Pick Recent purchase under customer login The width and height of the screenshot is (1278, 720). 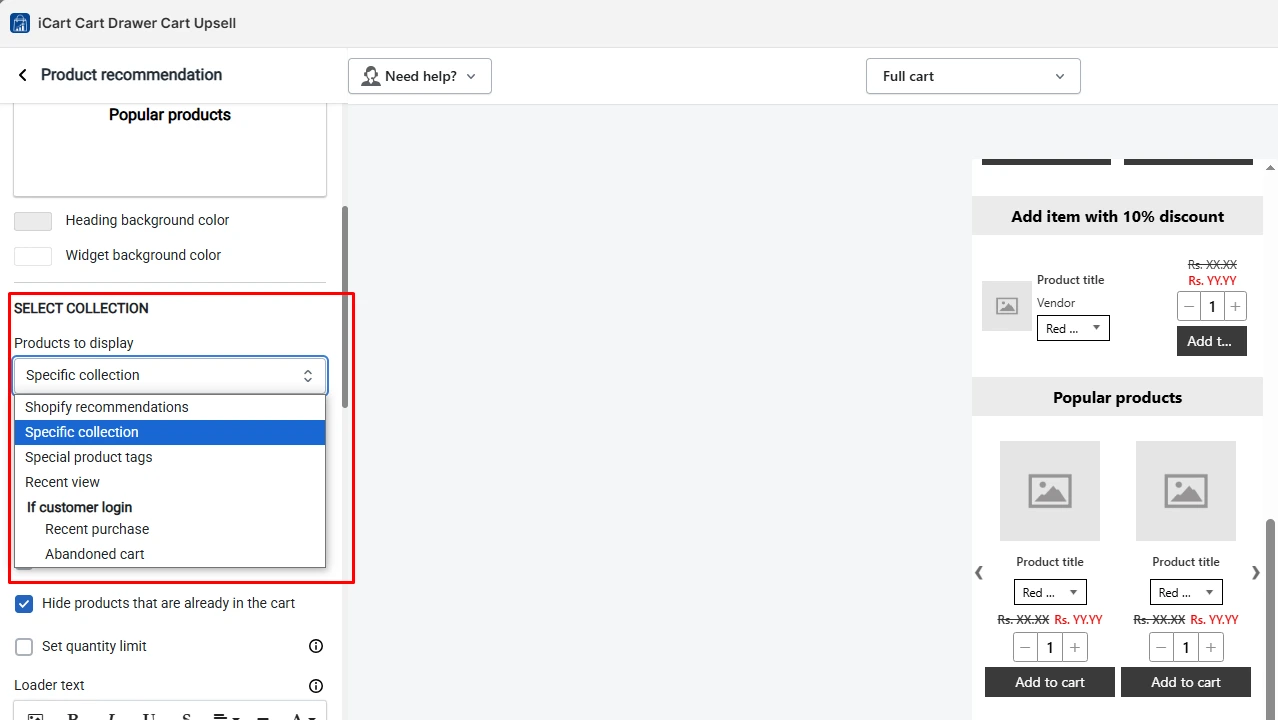click(x=170, y=529)
